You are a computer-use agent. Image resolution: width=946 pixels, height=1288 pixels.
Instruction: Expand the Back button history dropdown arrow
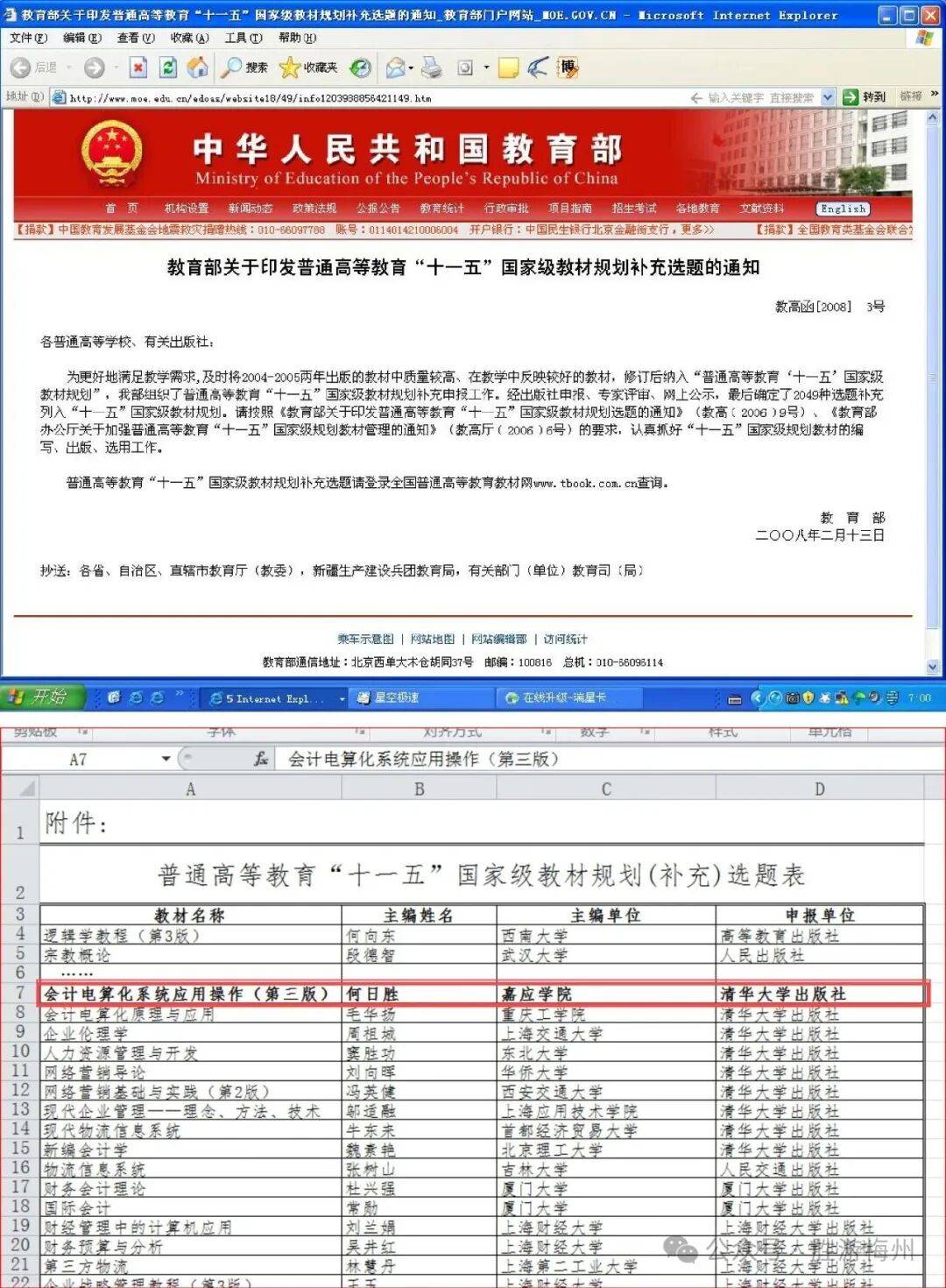tap(69, 67)
